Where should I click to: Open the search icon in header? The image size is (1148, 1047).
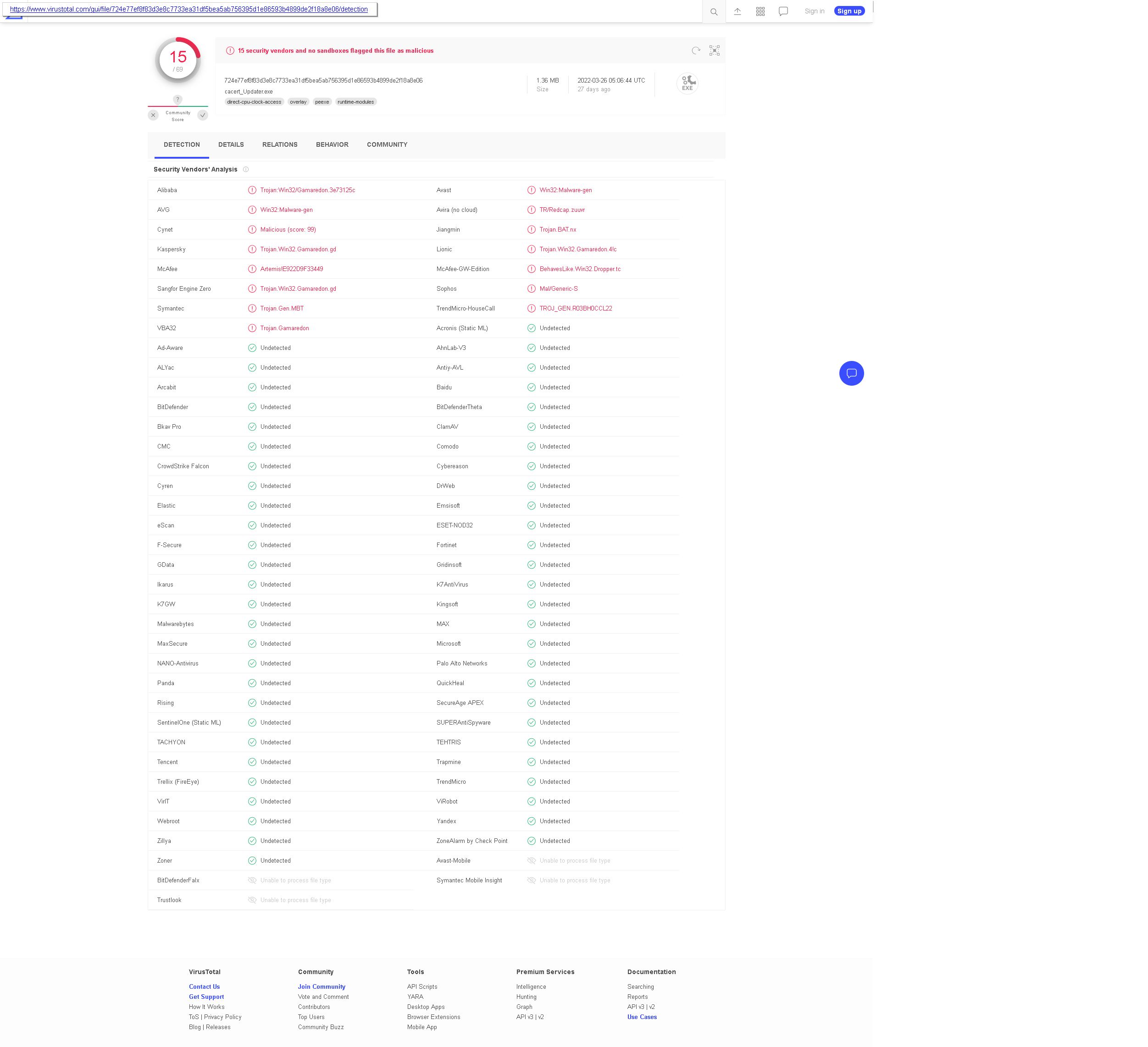click(x=714, y=11)
